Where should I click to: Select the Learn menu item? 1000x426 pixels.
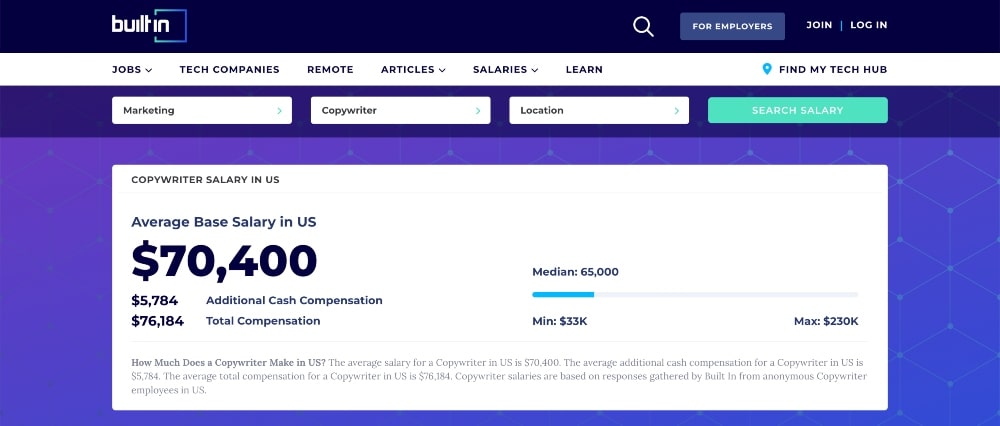(x=584, y=70)
